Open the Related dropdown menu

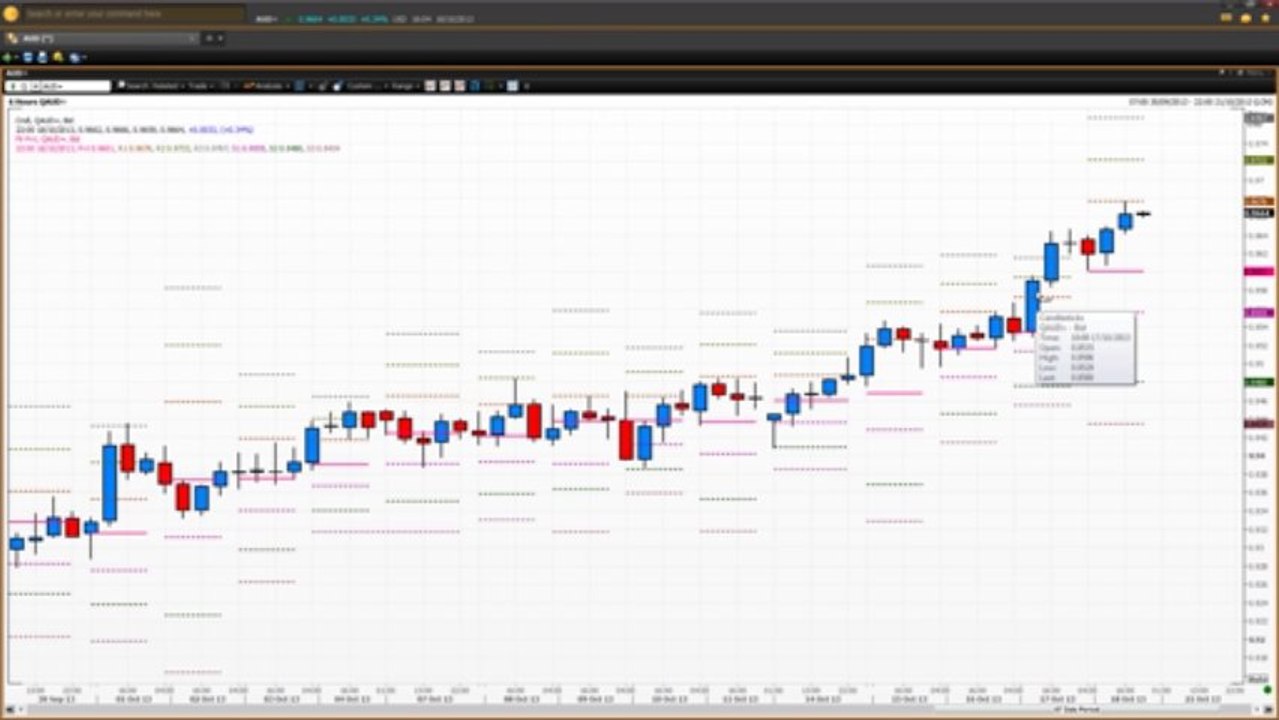169,86
